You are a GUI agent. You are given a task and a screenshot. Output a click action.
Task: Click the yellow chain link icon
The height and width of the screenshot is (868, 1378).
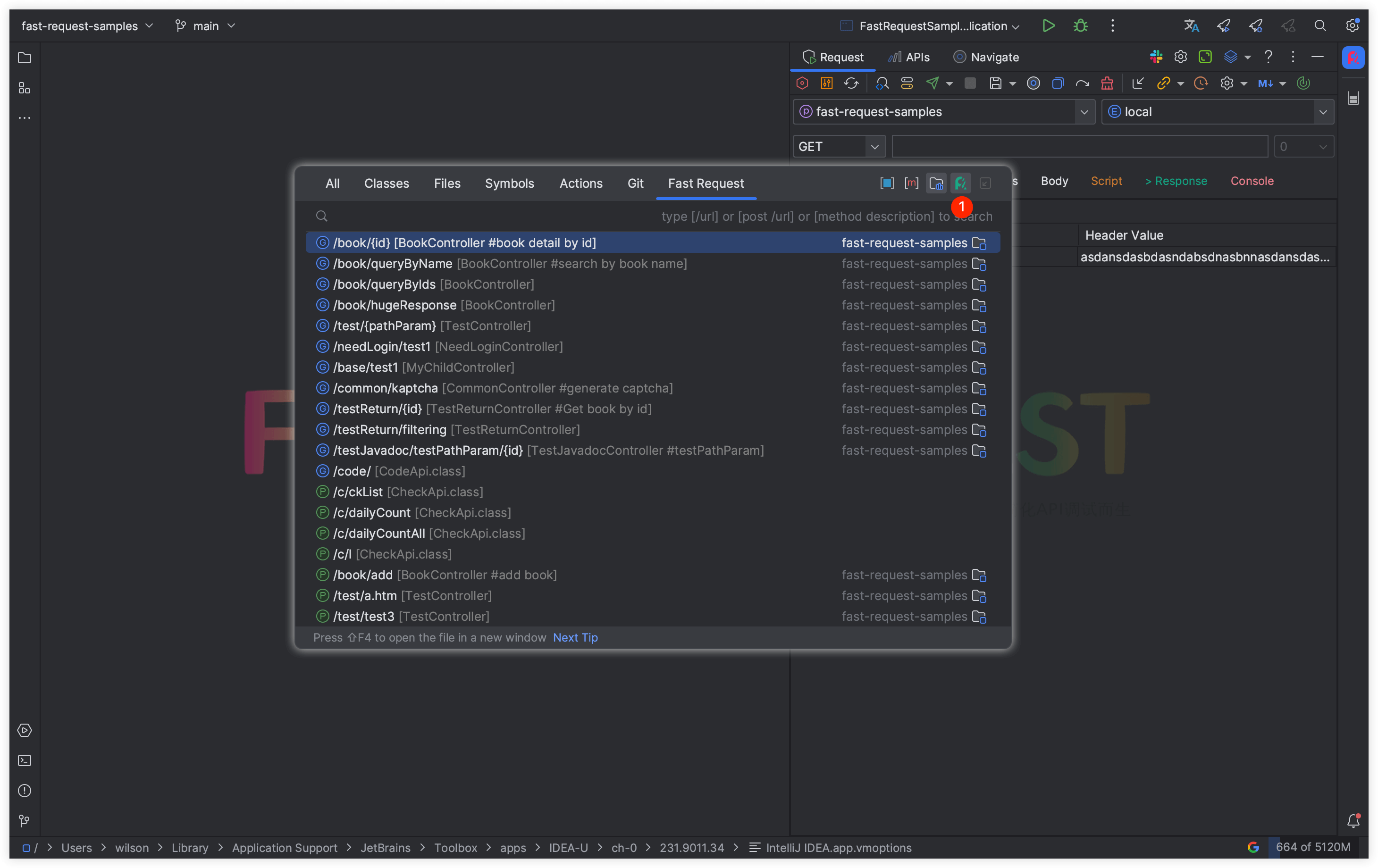pos(1163,83)
